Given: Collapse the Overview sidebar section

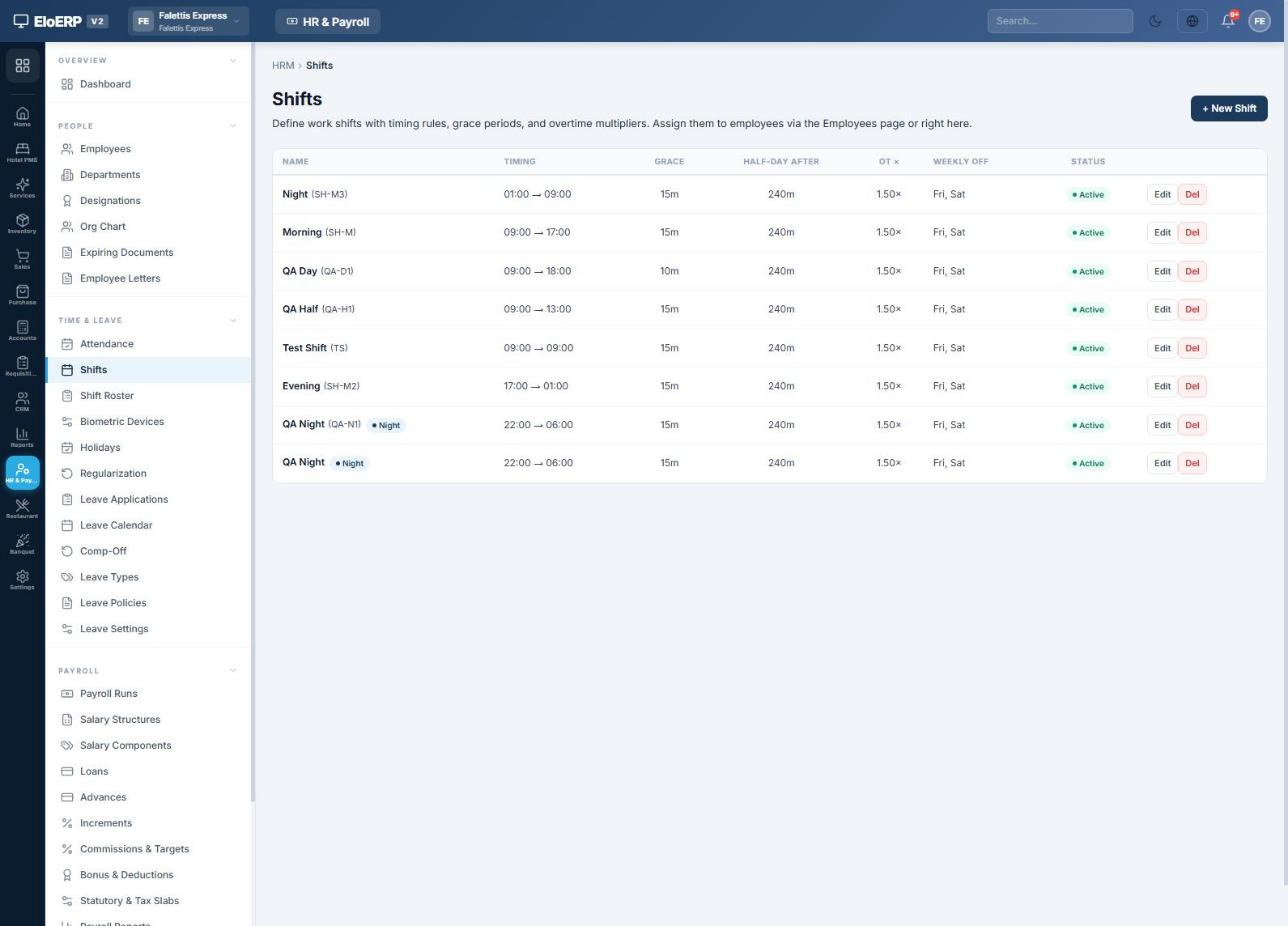Looking at the screenshot, I should [233, 61].
